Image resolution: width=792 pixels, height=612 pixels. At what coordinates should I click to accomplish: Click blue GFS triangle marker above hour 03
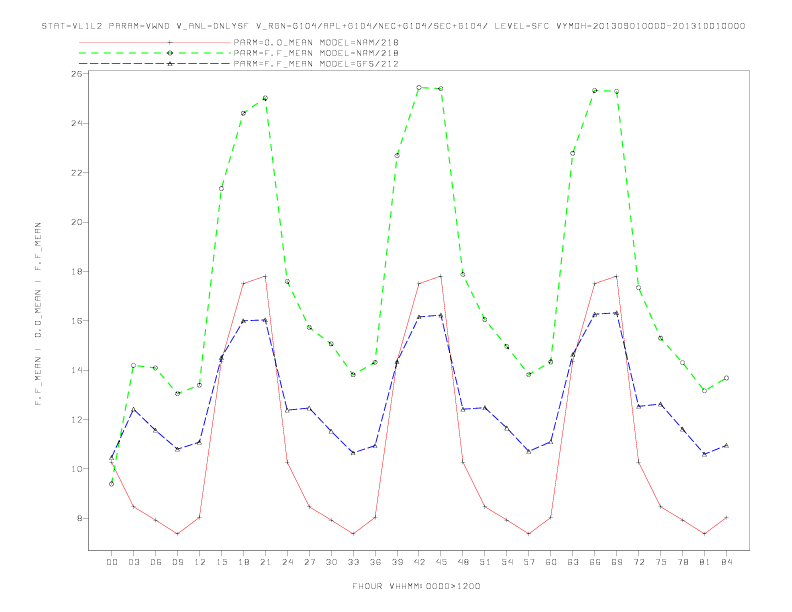[133, 410]
